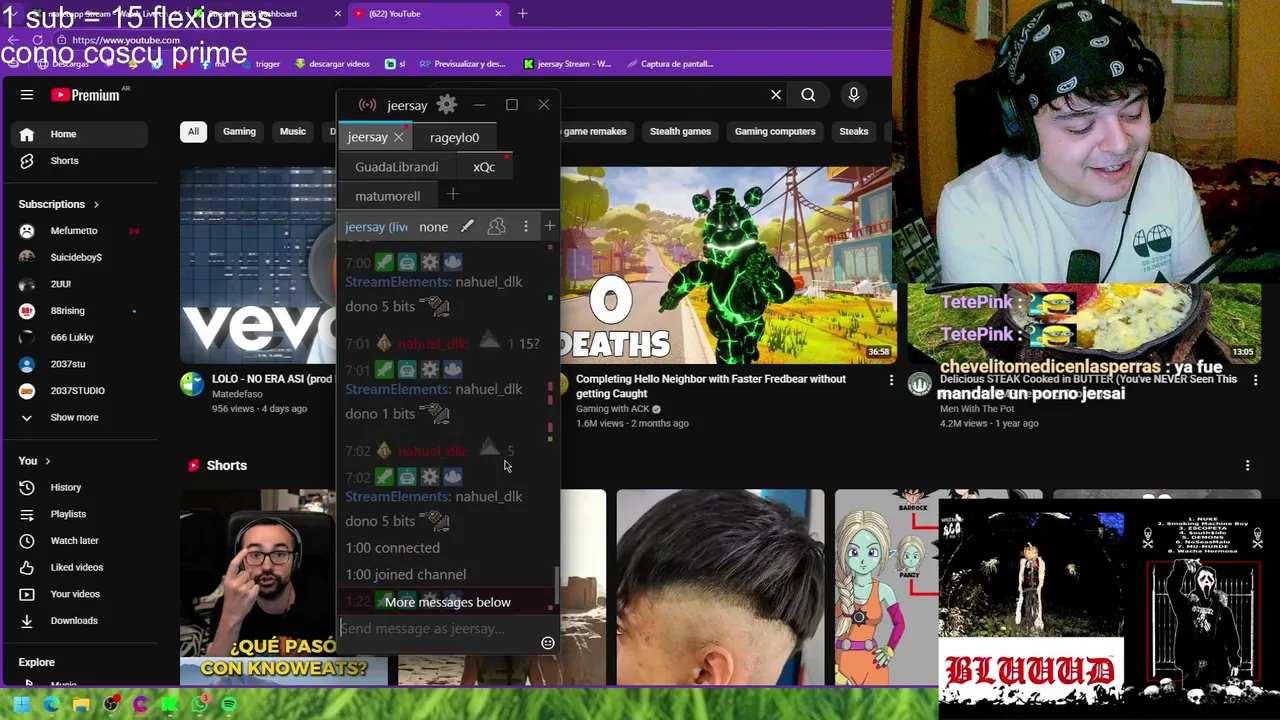Focus the Send message as jeersay field

438,629
